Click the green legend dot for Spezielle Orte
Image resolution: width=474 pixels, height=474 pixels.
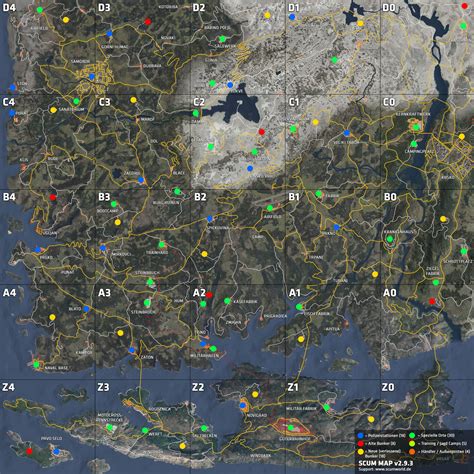pyautogui.click(x=412, y=435)
